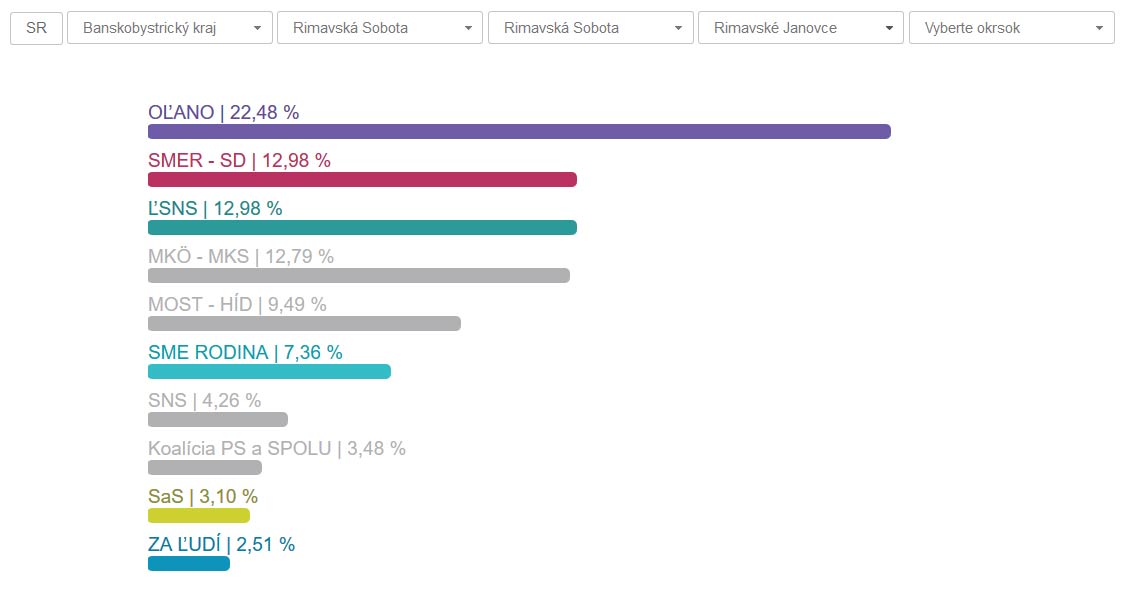Click the blue ZA ĽUDÍ bar

[189, 564]
